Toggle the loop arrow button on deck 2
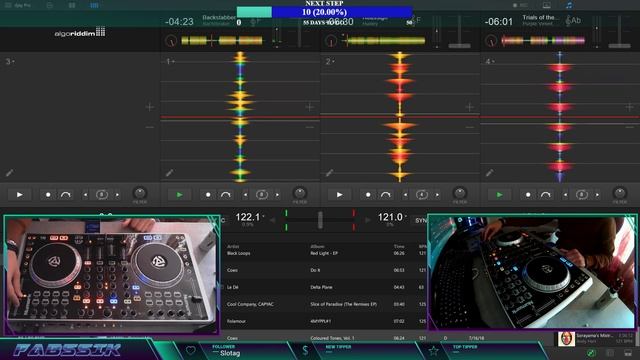The height and width of the screenshot is (360, 640). (x=386, y=195)
